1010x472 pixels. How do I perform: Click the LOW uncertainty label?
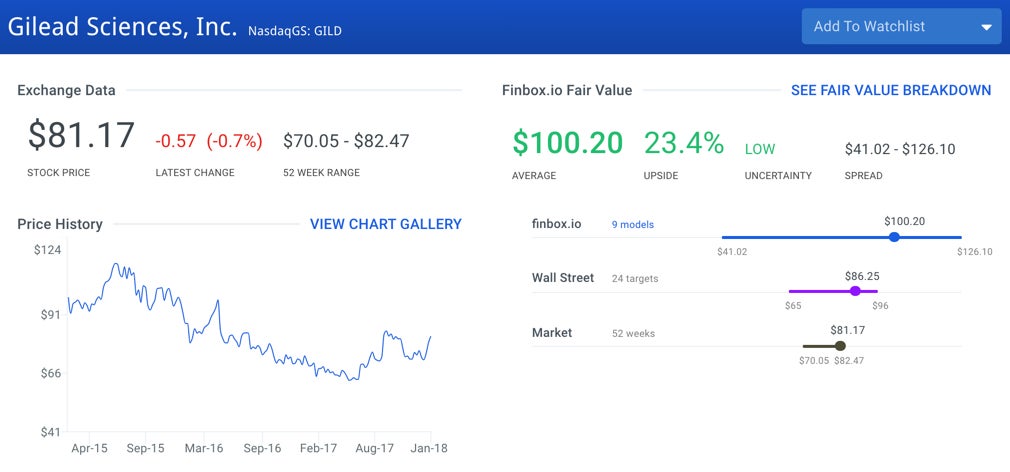point(760,149)
